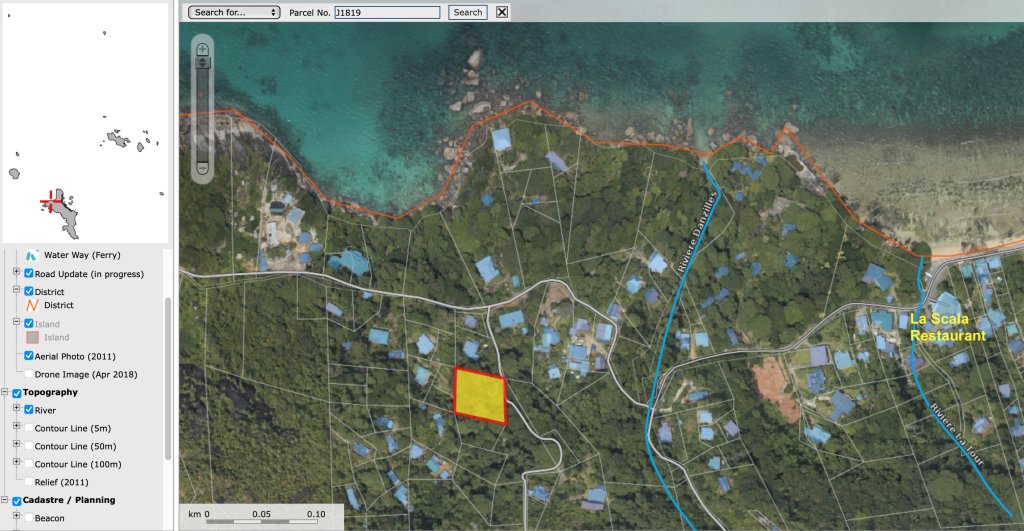1024x531 pixels.
Task: Open the 'Search for...' dropdown
Action: 234,12
